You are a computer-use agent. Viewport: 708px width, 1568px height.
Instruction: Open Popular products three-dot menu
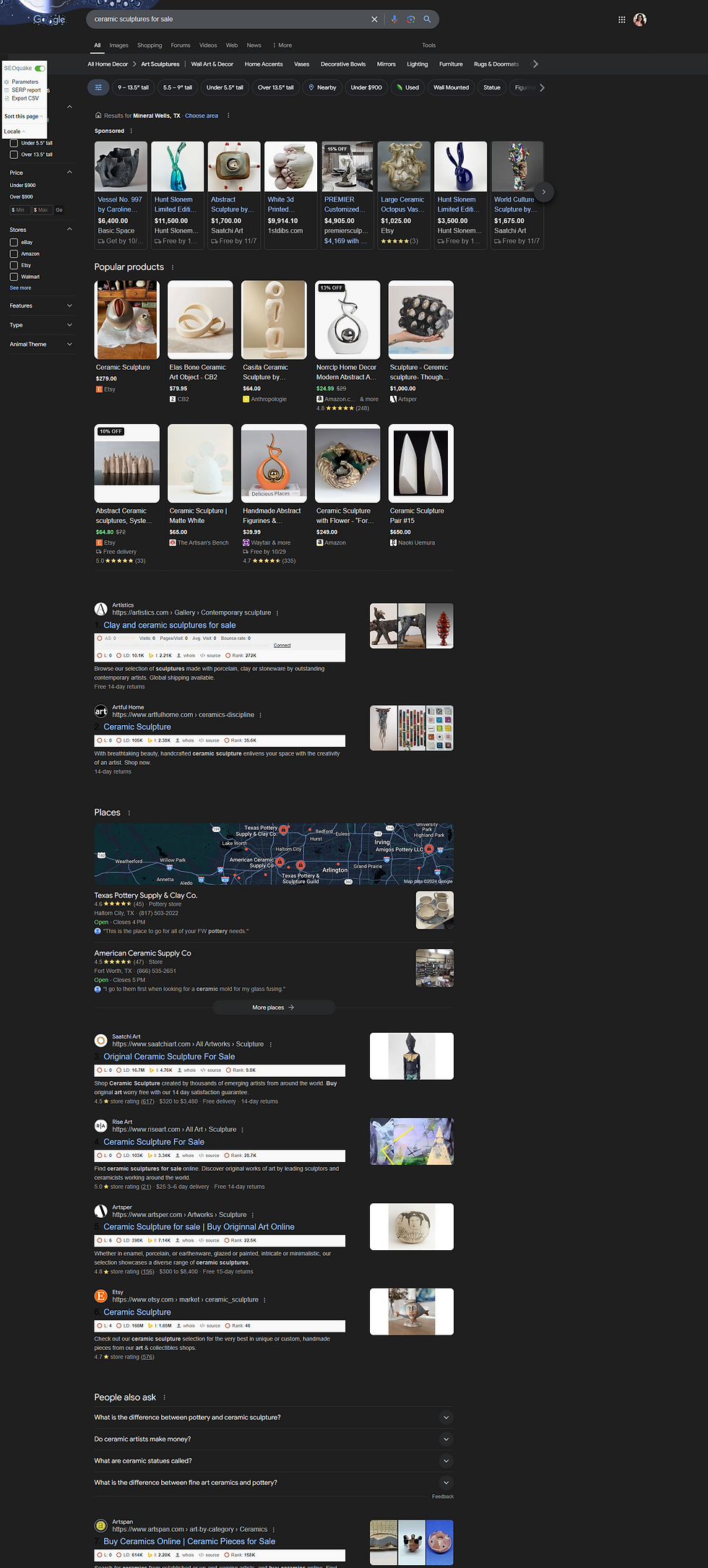(x=173, y=267)
